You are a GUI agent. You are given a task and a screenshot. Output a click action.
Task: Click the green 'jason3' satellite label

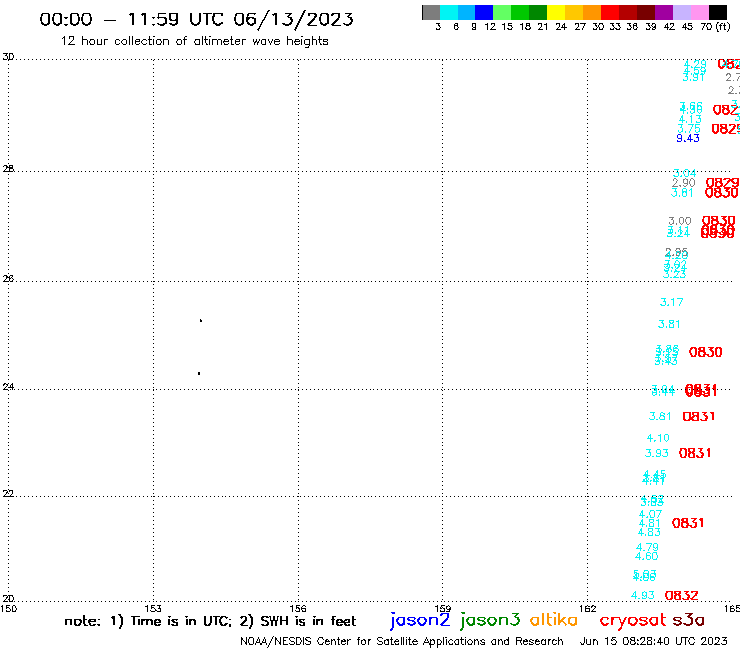pyautogui.click(x=490, y=621)
